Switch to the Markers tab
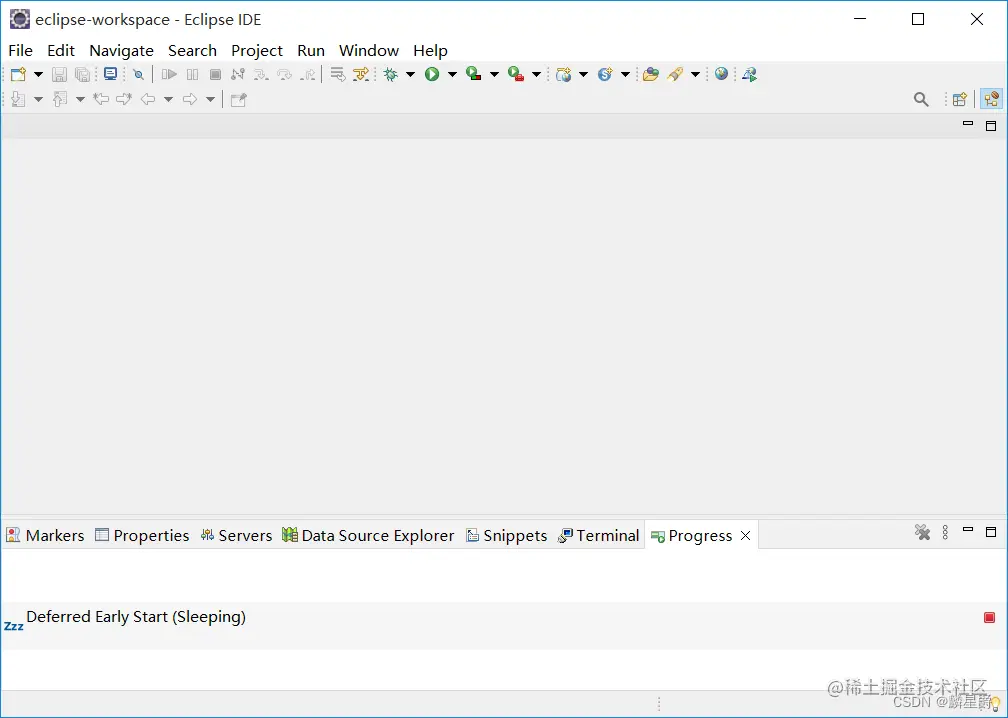Image resolution: width=1008 pixels, height=718 pixels. [46, 535]
